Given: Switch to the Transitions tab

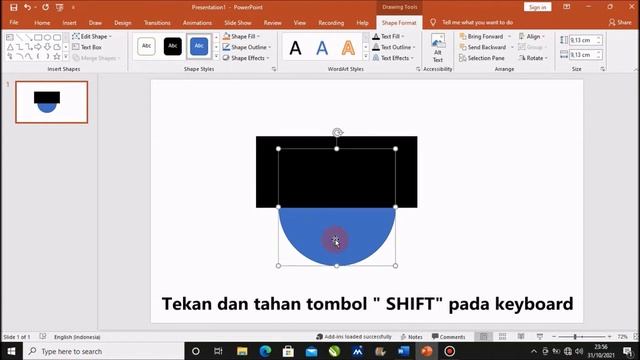Looking at the screenshot, I should pyautogui.click(x=157, y=23).
